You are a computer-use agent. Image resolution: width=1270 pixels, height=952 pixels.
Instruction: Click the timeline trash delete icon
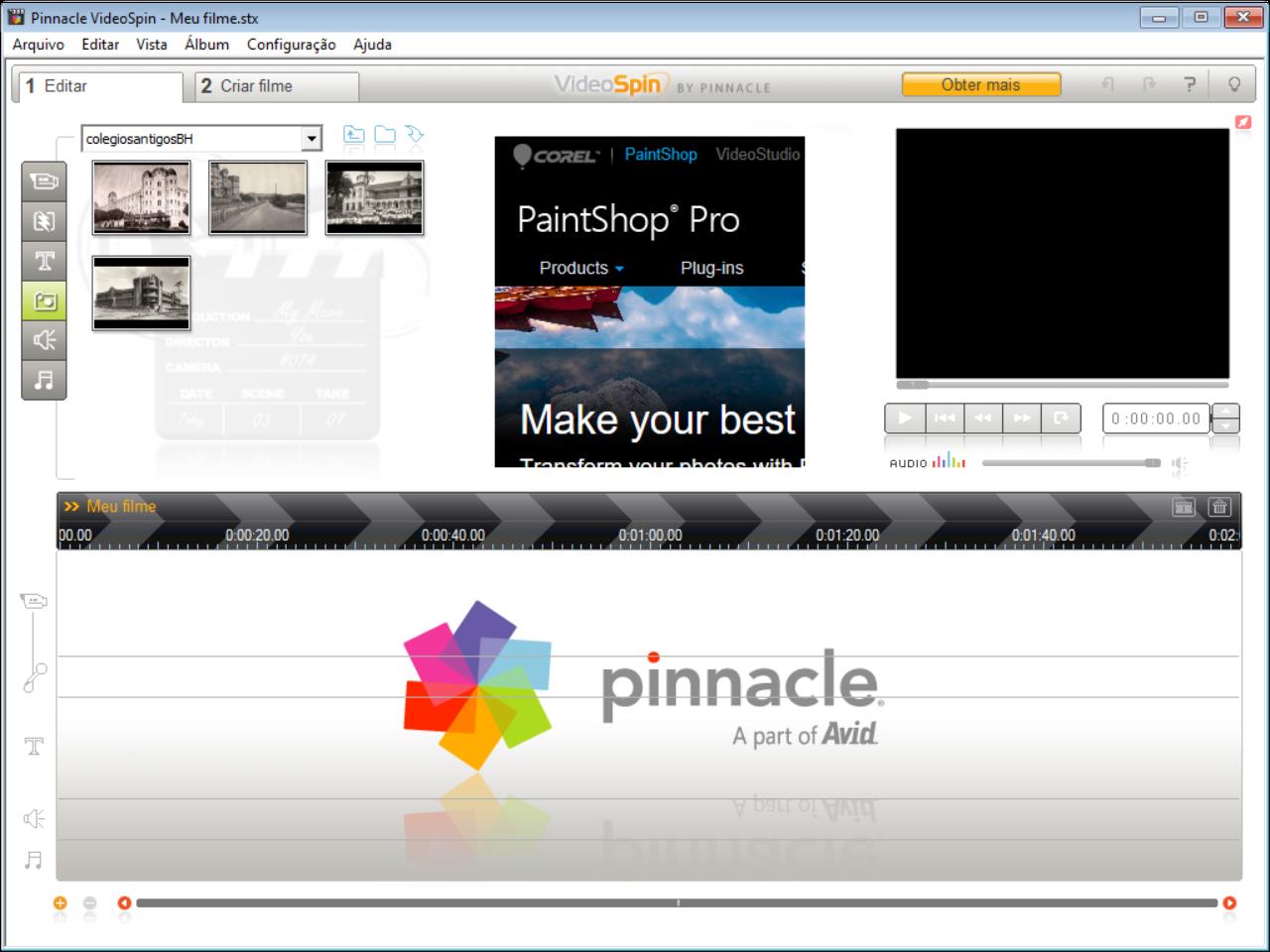point(1219,507)
